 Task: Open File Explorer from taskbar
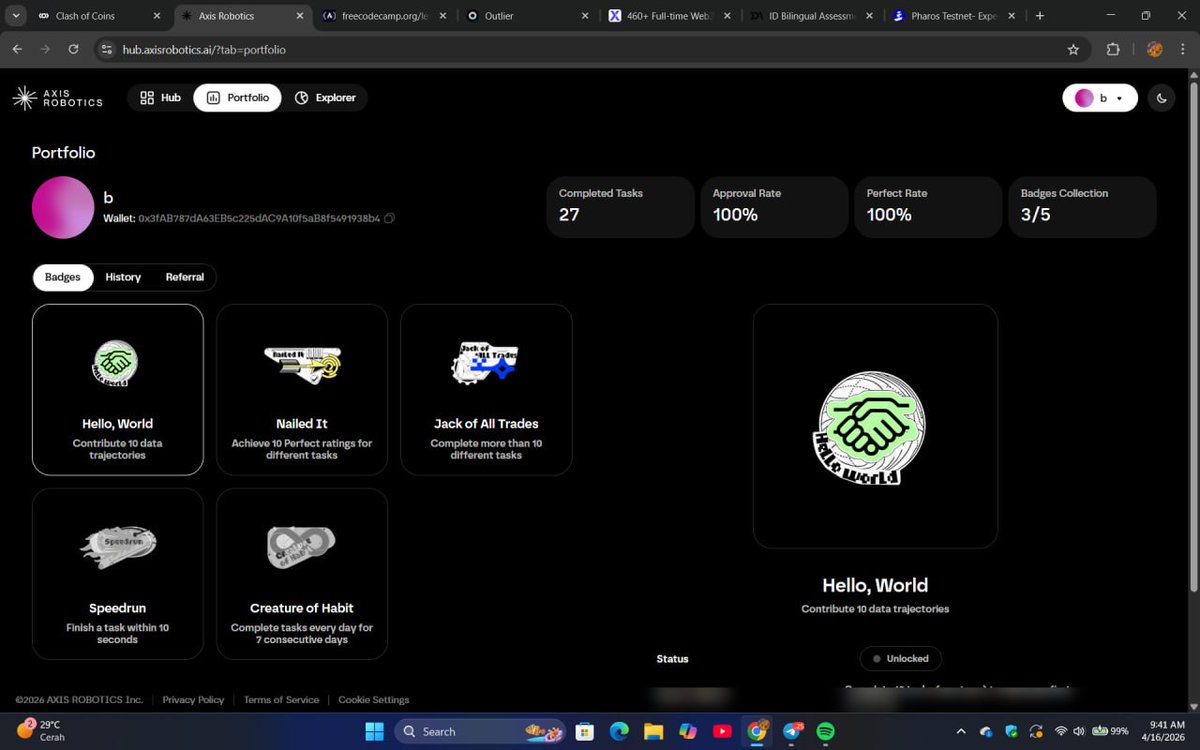[x=654, y=731]
